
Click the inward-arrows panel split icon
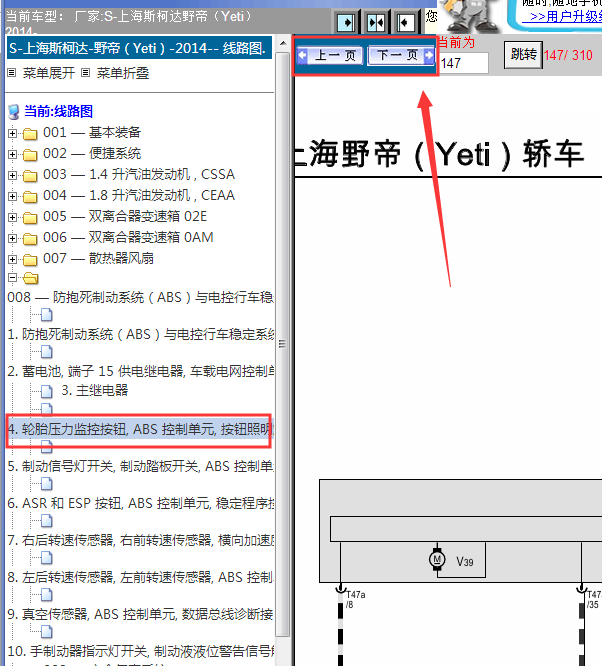coord(376,23)
